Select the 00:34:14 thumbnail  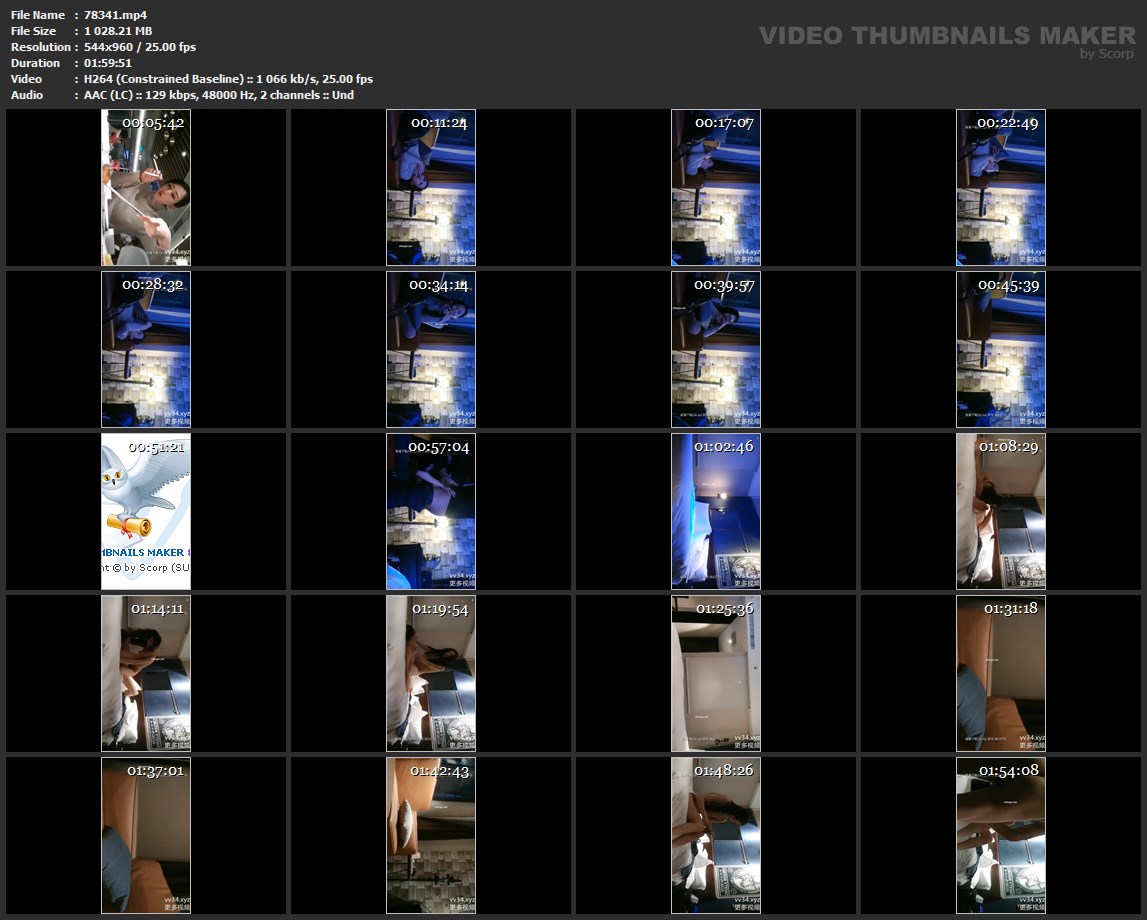[431, 349]
